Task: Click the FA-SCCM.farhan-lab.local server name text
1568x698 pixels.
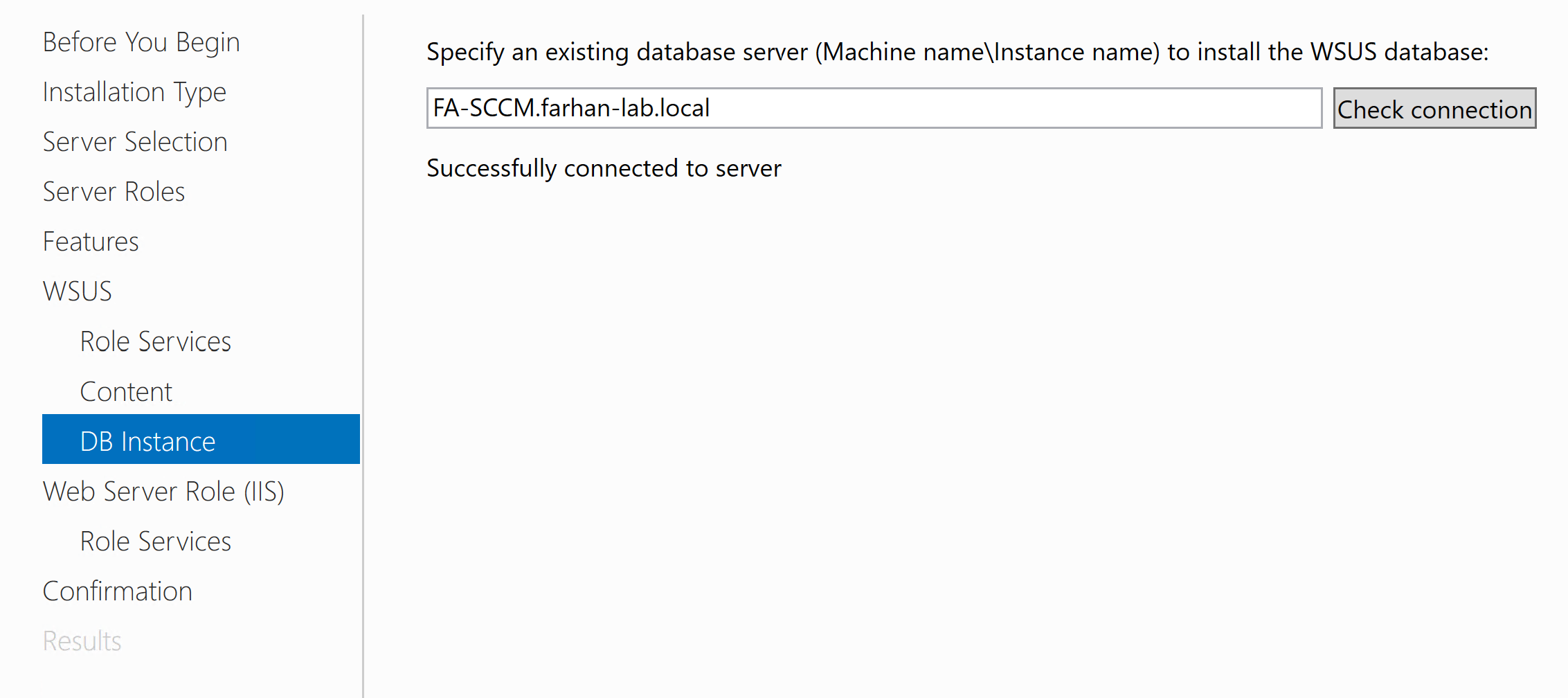Action: (x=571, y=108)
